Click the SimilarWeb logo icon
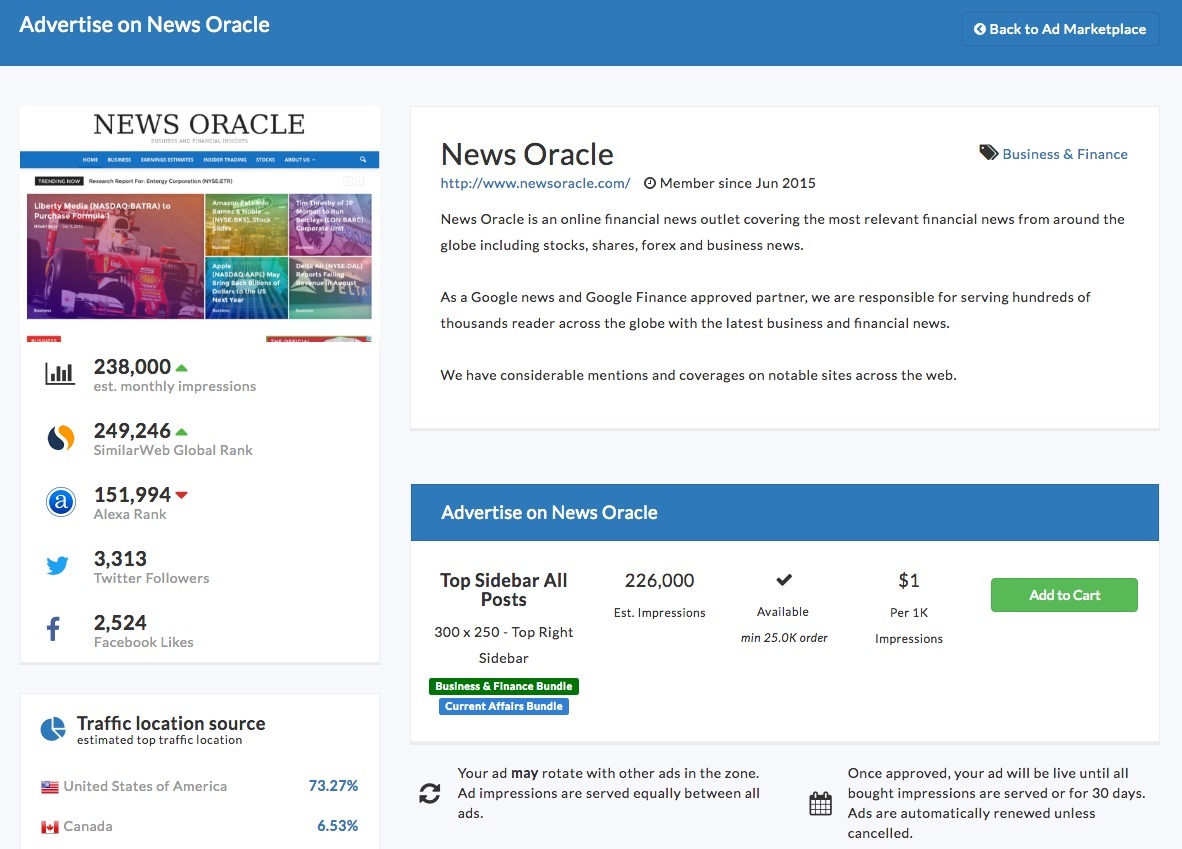Image resolution: width=1182 pixels, height=849 pixels. click(60, 437)
